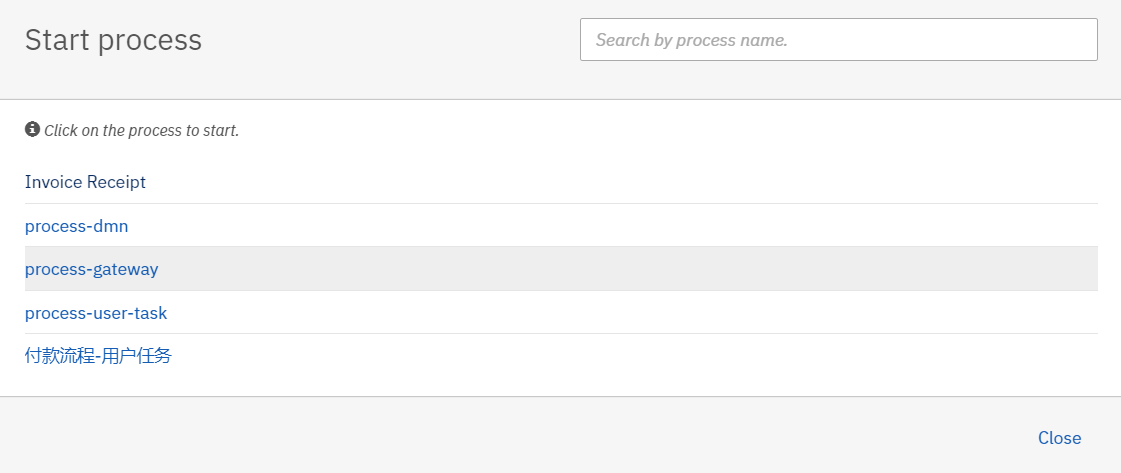Click the highlighted process-gateway row background
Viewport: 1121px width, 473px height.
tap(561, 269)
